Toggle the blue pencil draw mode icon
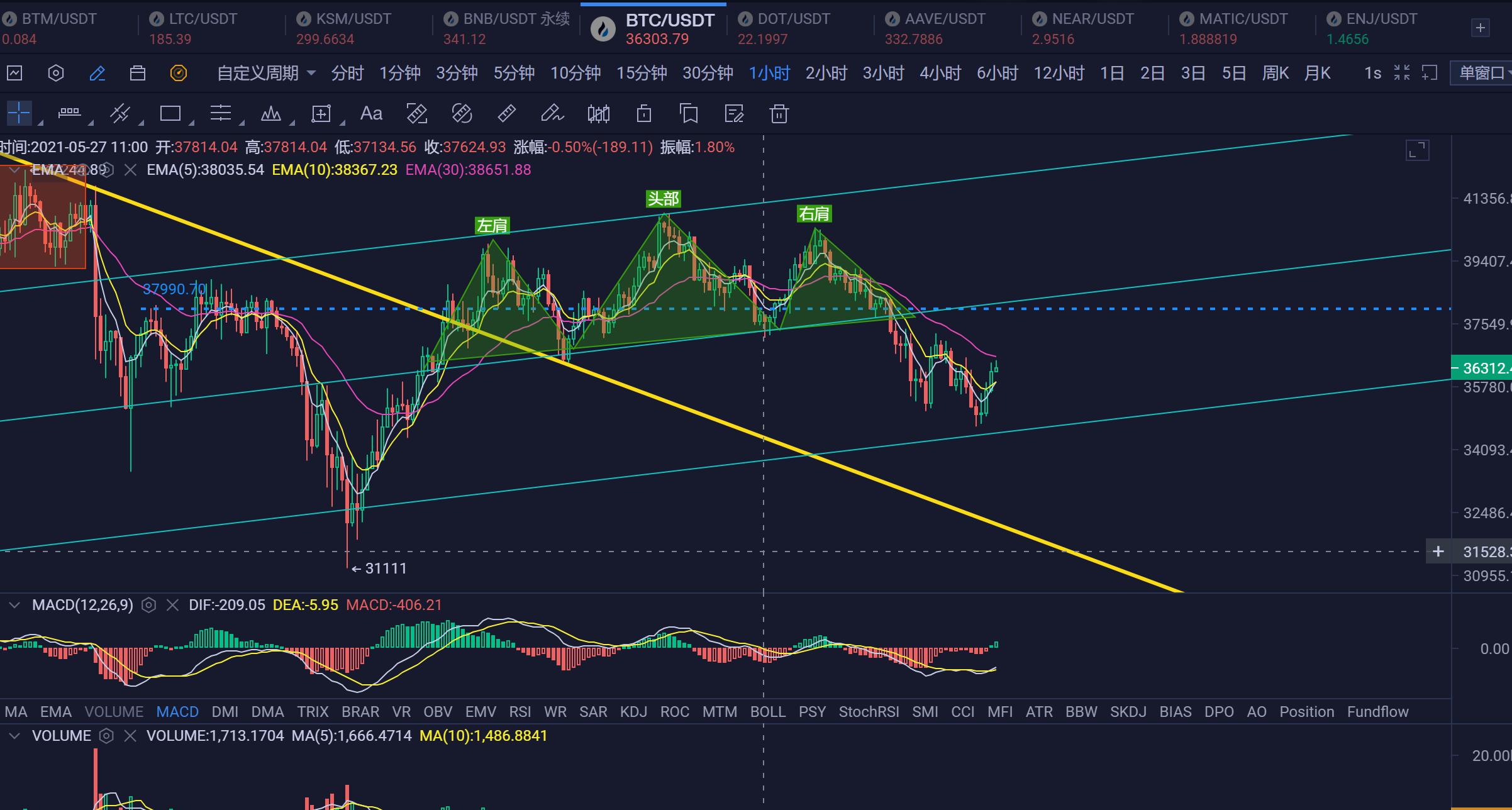 pos(97,74)
